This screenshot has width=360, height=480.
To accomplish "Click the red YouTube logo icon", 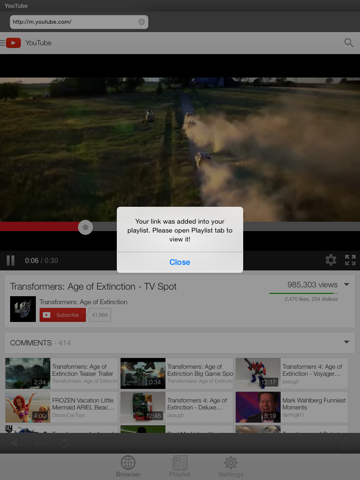I will pos(13,43).
